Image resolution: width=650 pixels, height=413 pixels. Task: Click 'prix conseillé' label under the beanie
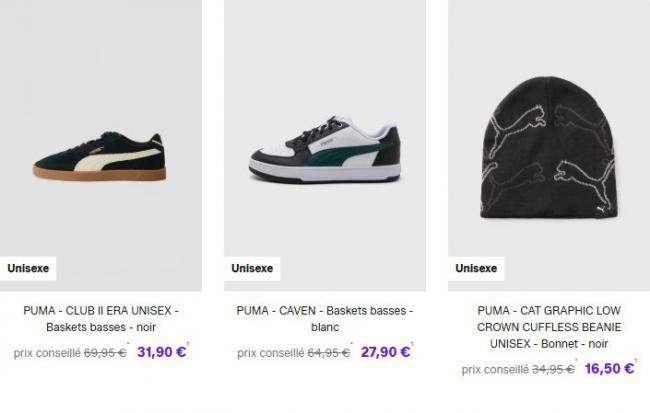pos(495,370)
